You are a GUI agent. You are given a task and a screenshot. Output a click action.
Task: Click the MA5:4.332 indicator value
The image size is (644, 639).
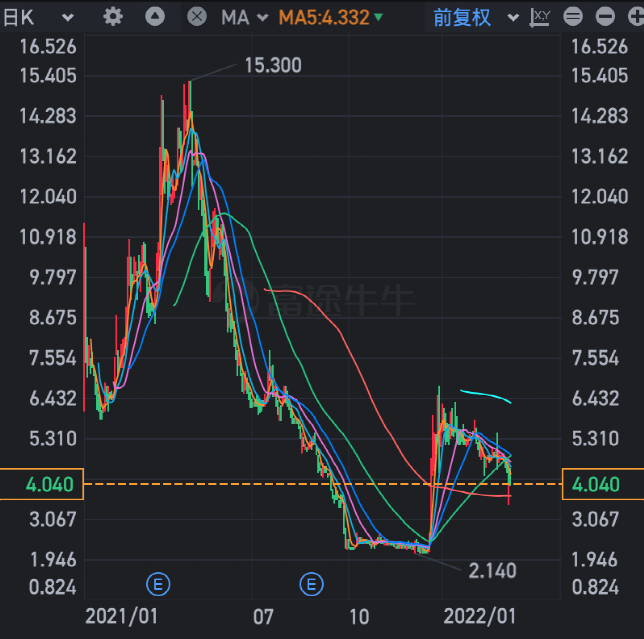[x=323, y=17]
